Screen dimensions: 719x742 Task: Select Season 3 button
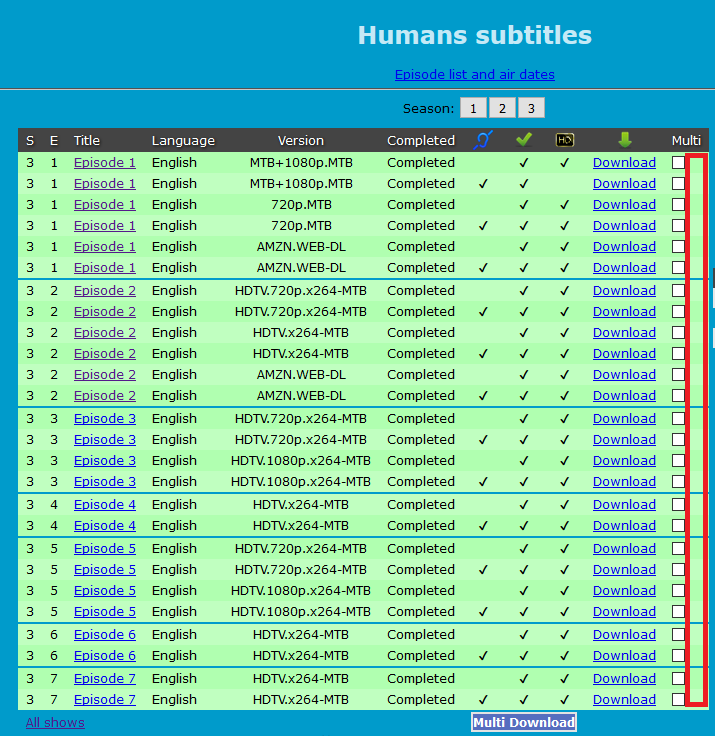(x=531, y=108)
